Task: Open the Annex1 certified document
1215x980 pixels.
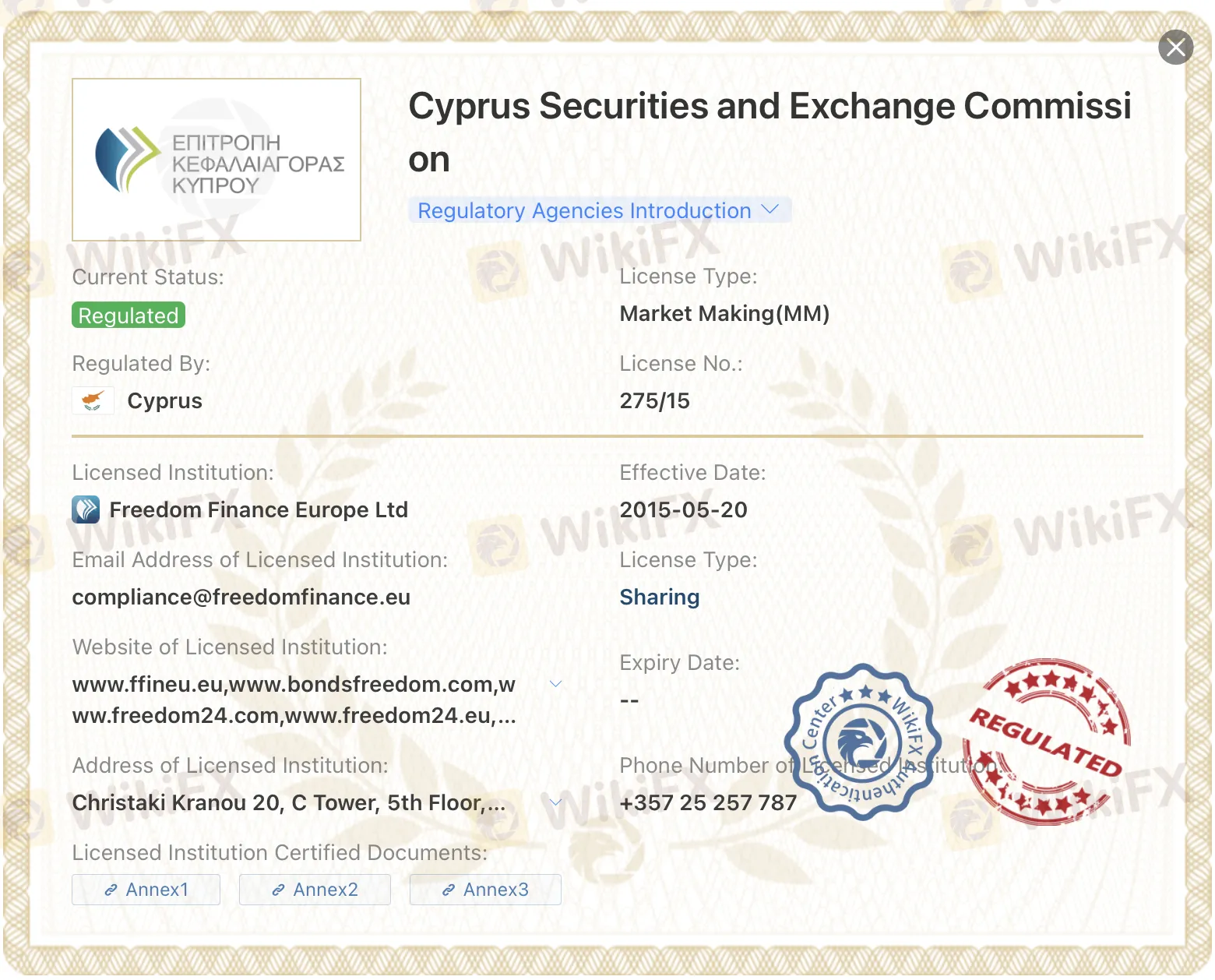Action: 146,890
